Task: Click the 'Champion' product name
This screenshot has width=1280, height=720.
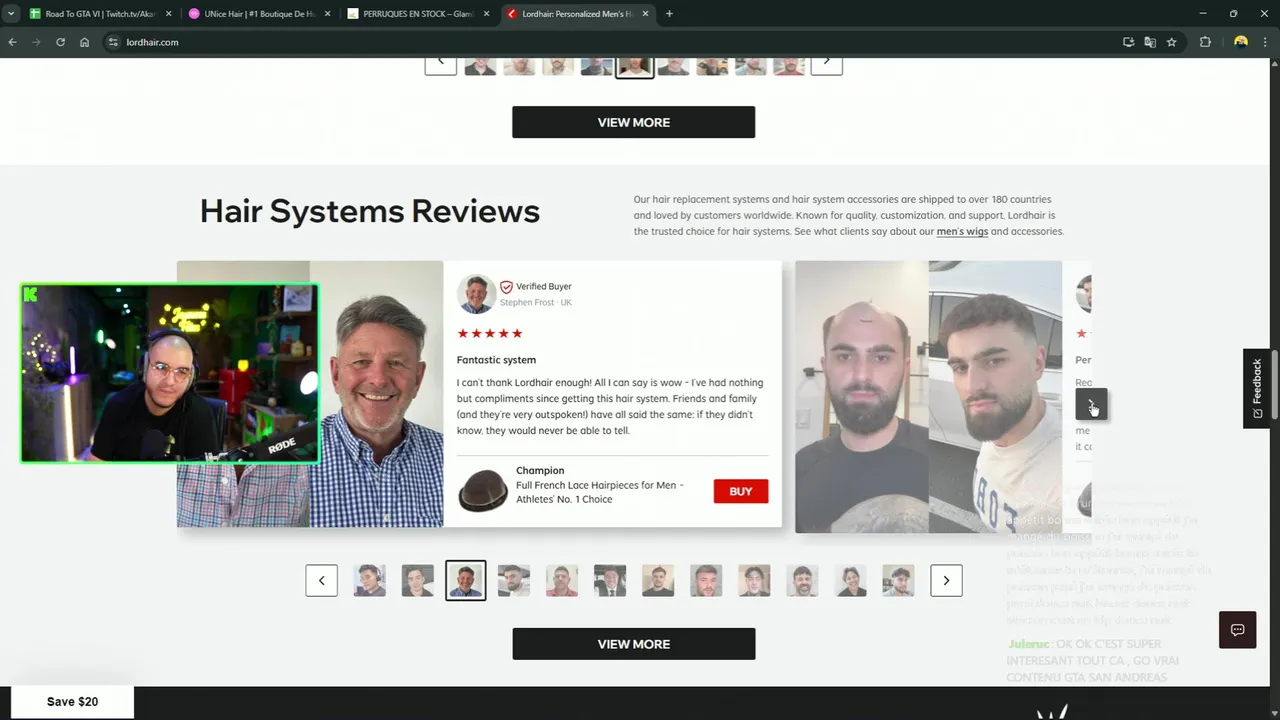Action: pos(540,471)
